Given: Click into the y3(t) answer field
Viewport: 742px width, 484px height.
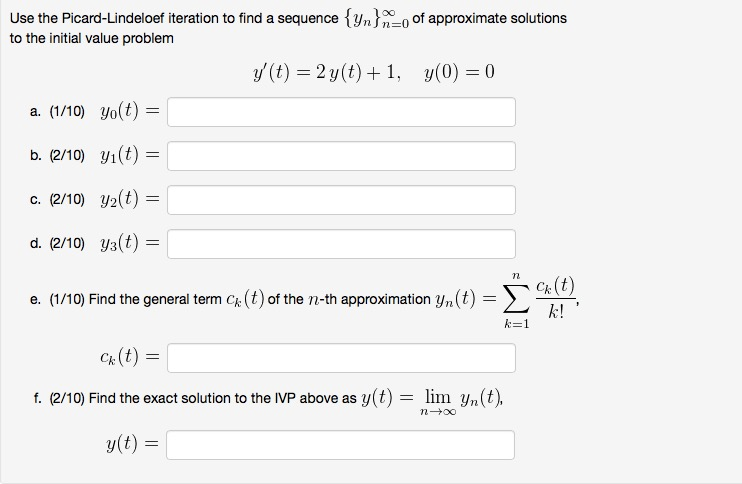Looking at the screenshot, I should 341,244.
